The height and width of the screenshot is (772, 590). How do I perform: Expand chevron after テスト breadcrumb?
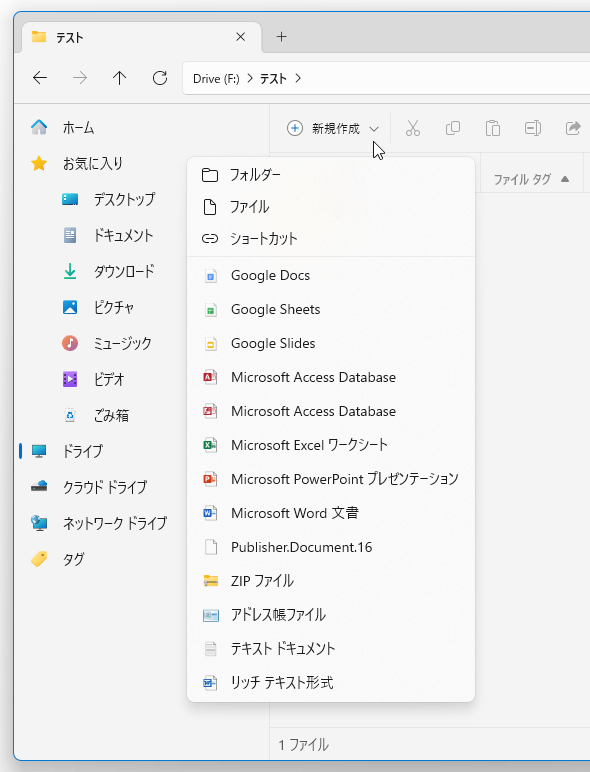[298, 78]
